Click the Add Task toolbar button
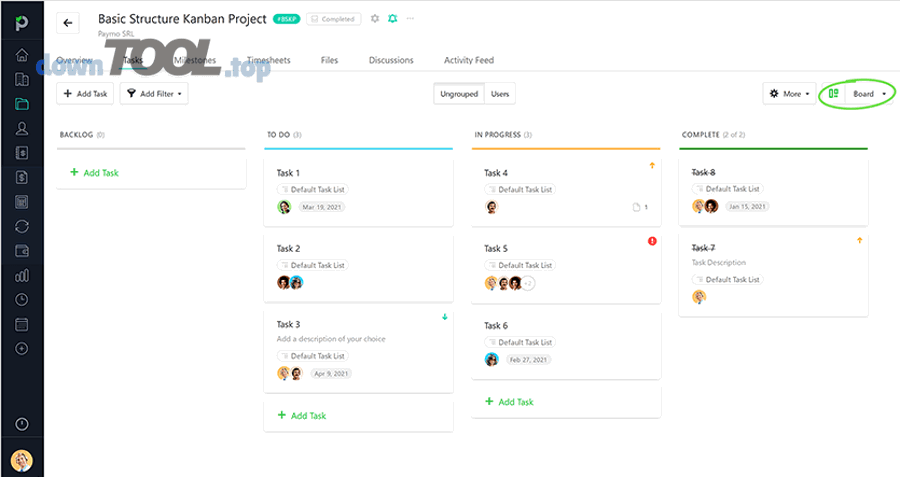The width and height of the screenshot is (900, 477). [x=85, y=94]
